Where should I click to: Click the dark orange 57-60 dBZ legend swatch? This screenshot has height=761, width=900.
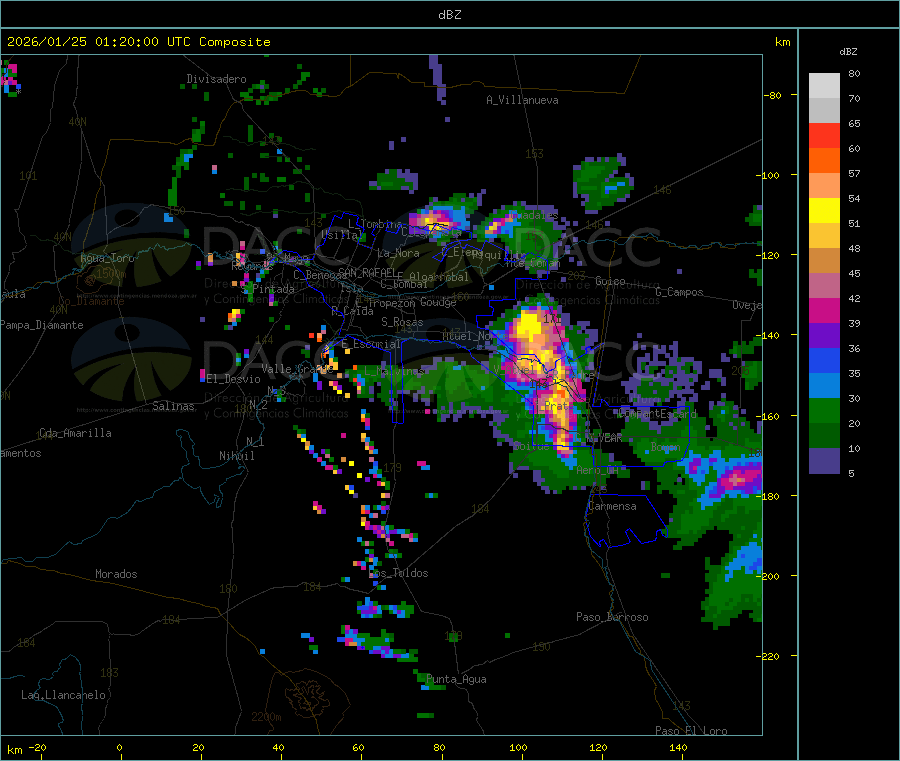824,161
